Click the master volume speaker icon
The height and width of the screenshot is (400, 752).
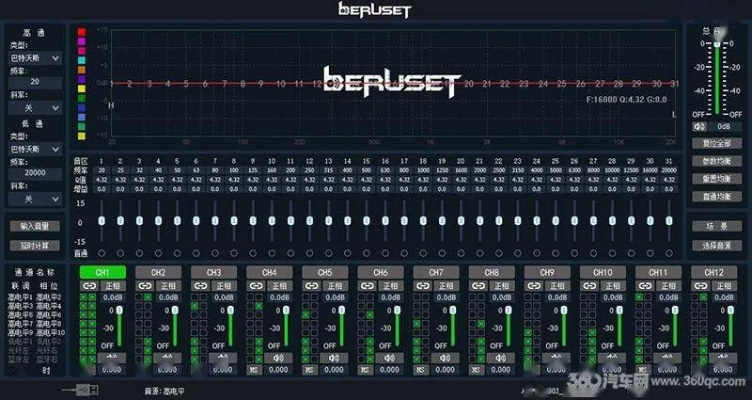[x=700, y=126]
